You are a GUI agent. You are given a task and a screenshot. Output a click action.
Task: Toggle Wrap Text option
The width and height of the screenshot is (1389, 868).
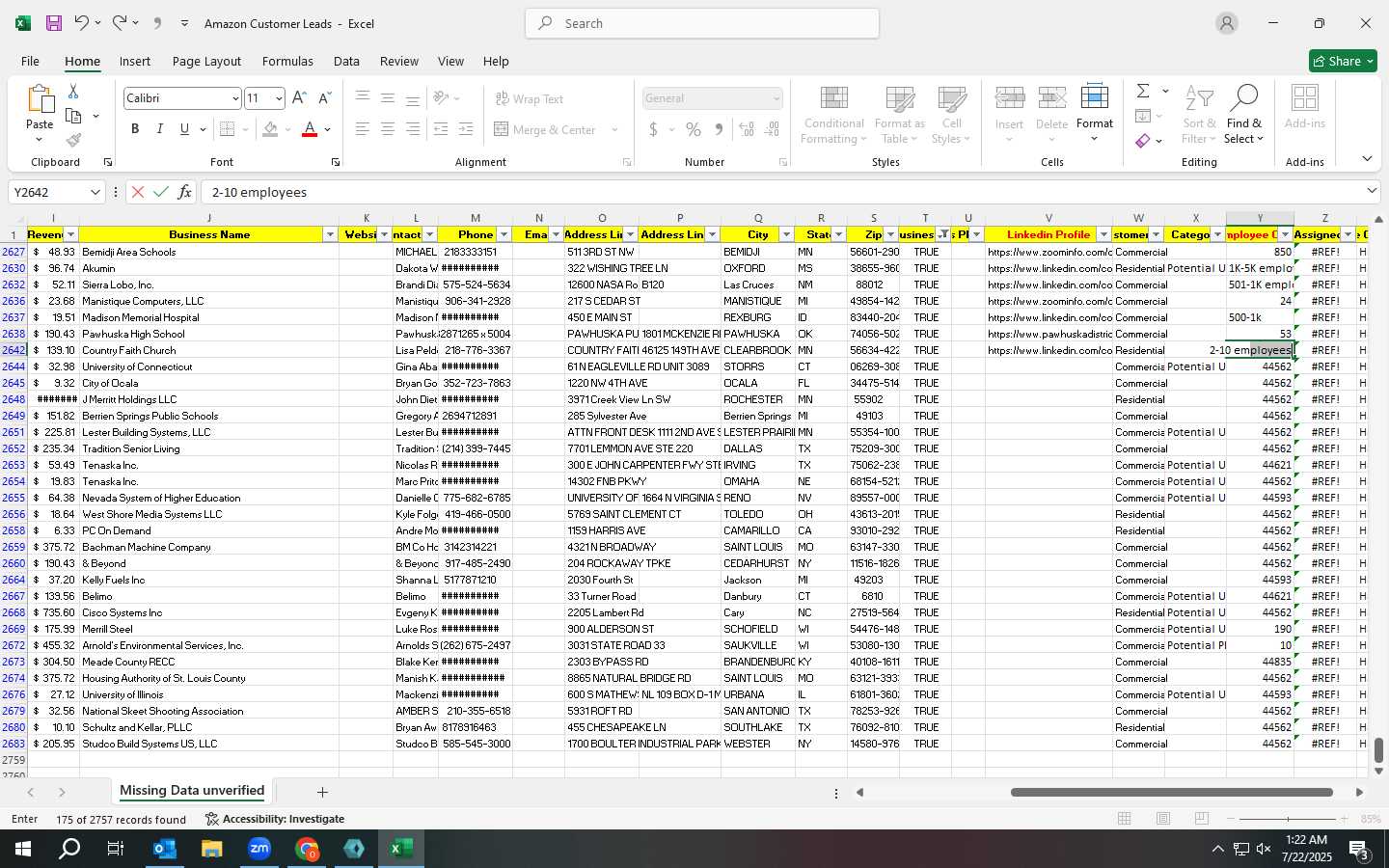pyautogui.click(x=529, y=98)
